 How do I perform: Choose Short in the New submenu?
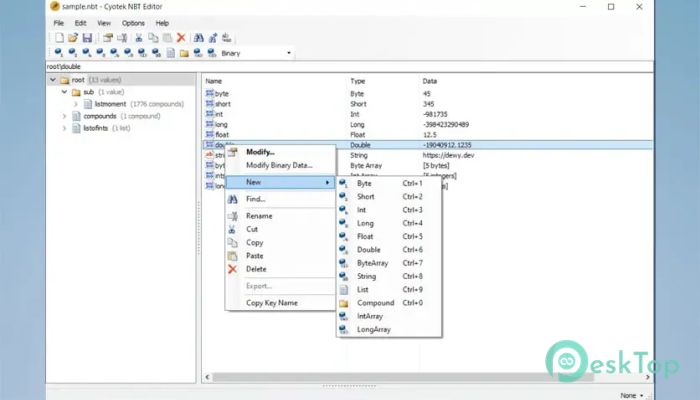pyautogui.click(x=389, y=196)
